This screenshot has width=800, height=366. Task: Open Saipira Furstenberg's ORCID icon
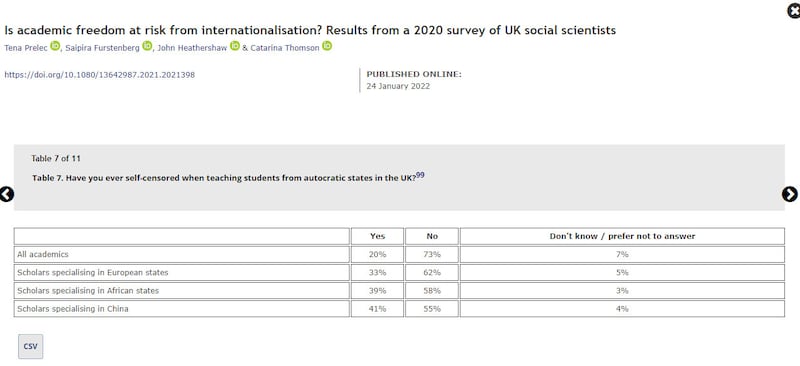(147, 46)
